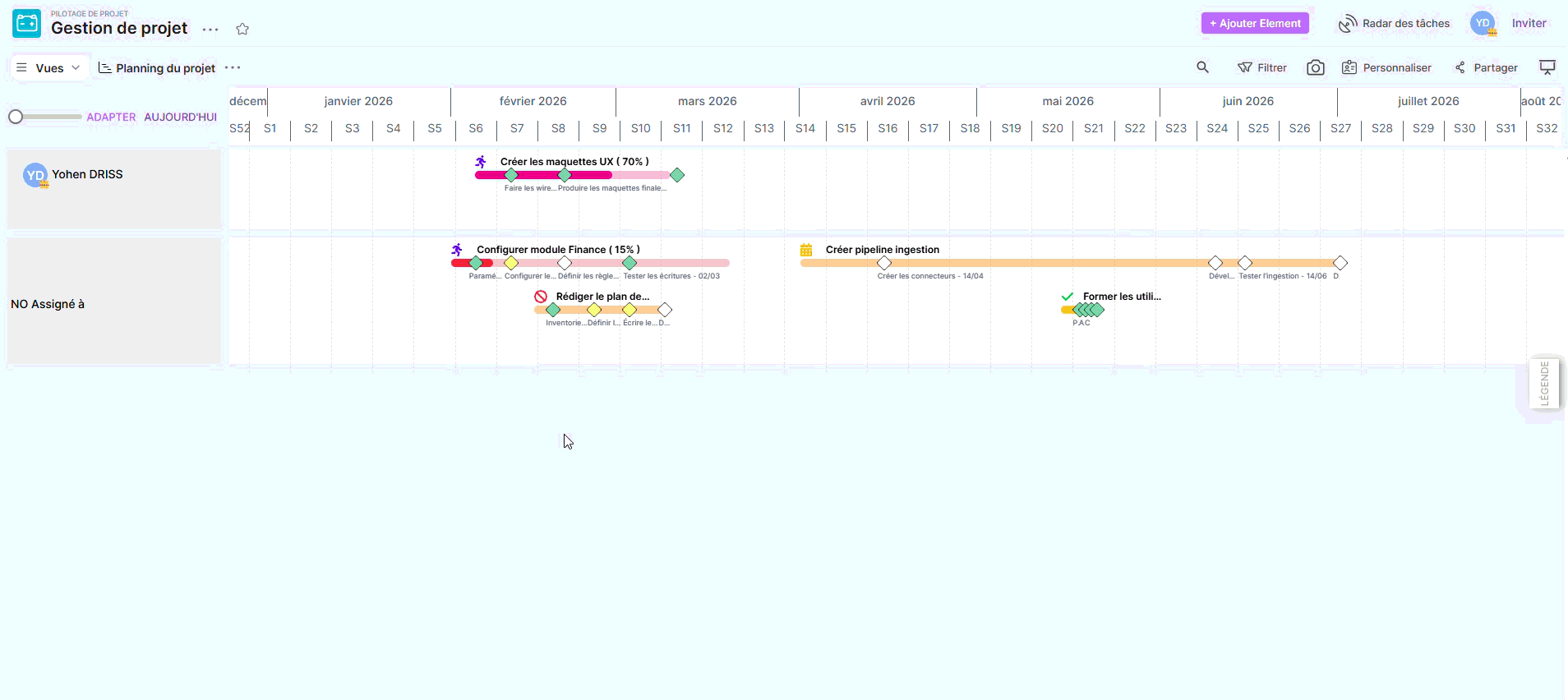Viewport: 1568px width, 700px height.
Task: Click the checkmark icon on Former les utilisateurs
Action: [1068, 297]
